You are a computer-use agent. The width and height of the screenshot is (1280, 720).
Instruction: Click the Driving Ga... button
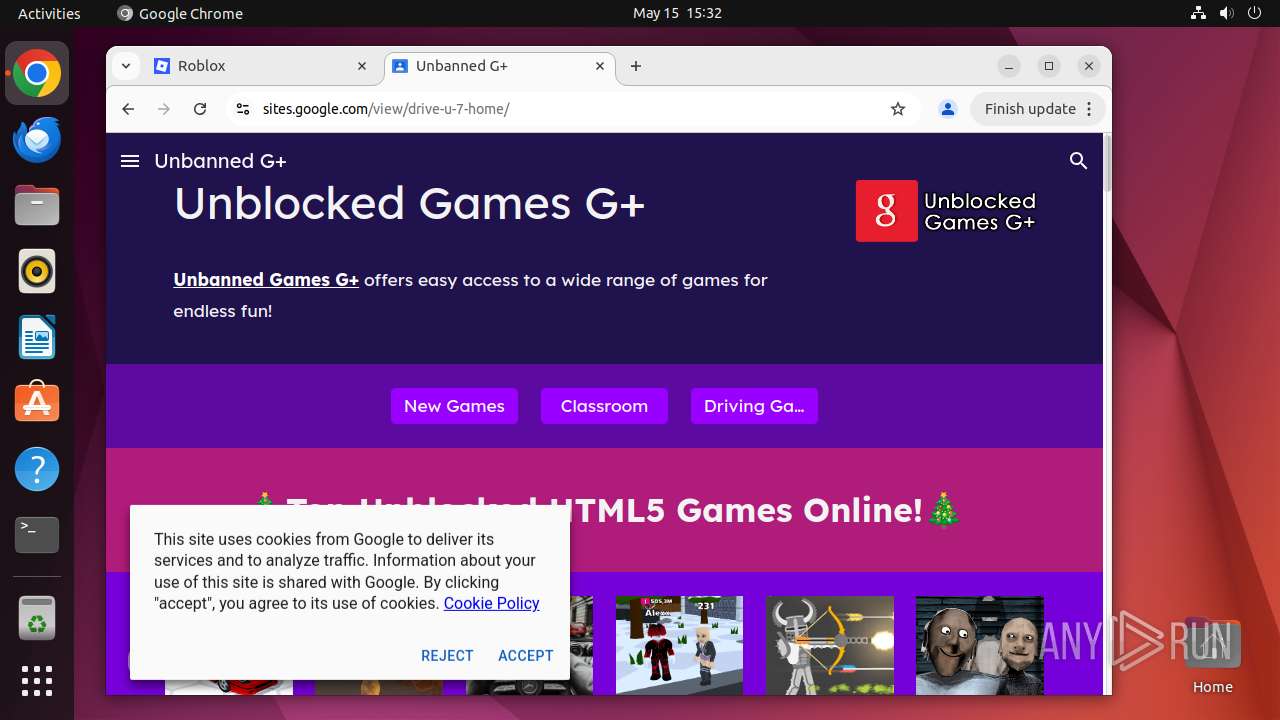coord(754,406)
